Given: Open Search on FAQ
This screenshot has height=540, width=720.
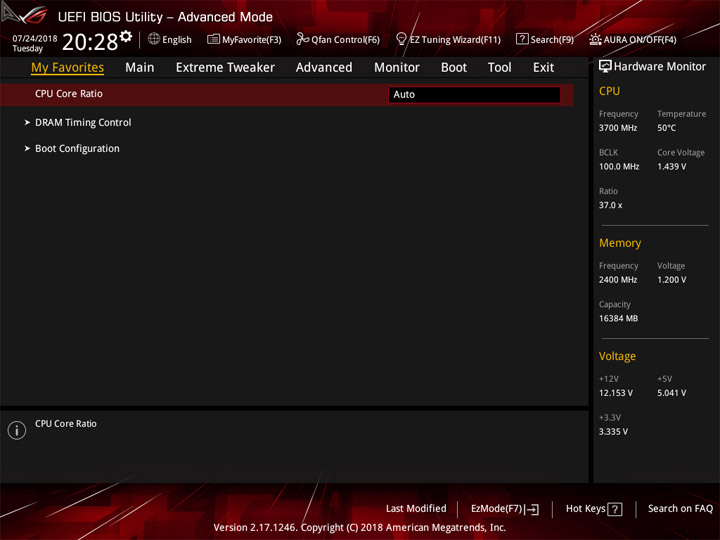Looking at the screenshot, I should 680,509.
